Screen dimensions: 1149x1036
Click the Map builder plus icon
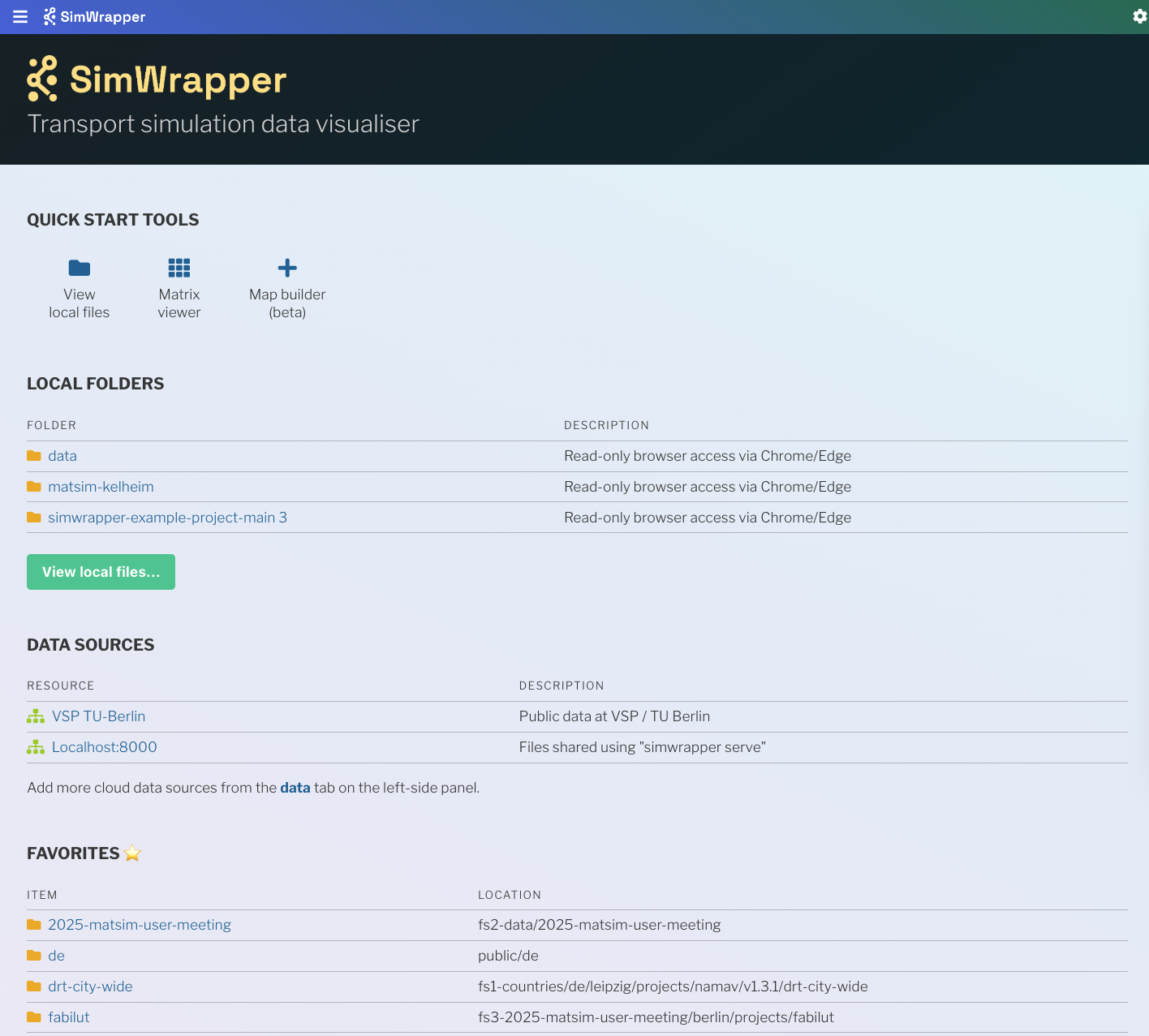287,268
